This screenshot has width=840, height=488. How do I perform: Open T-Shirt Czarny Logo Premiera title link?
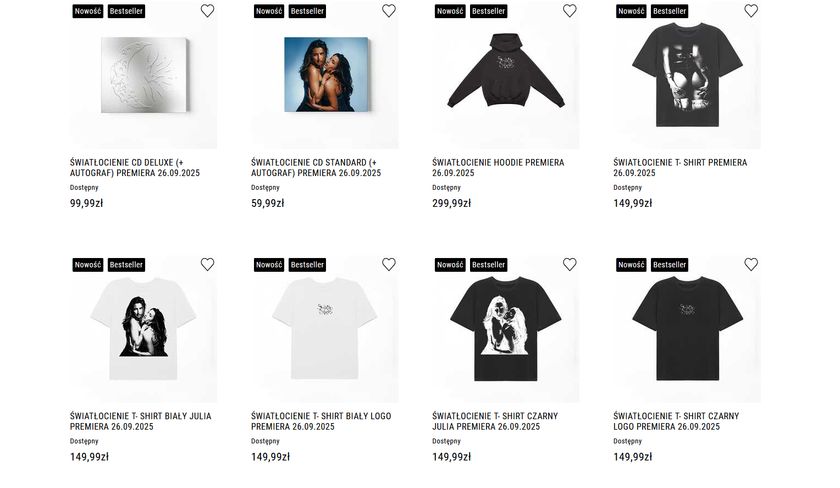tap(676, 421)
